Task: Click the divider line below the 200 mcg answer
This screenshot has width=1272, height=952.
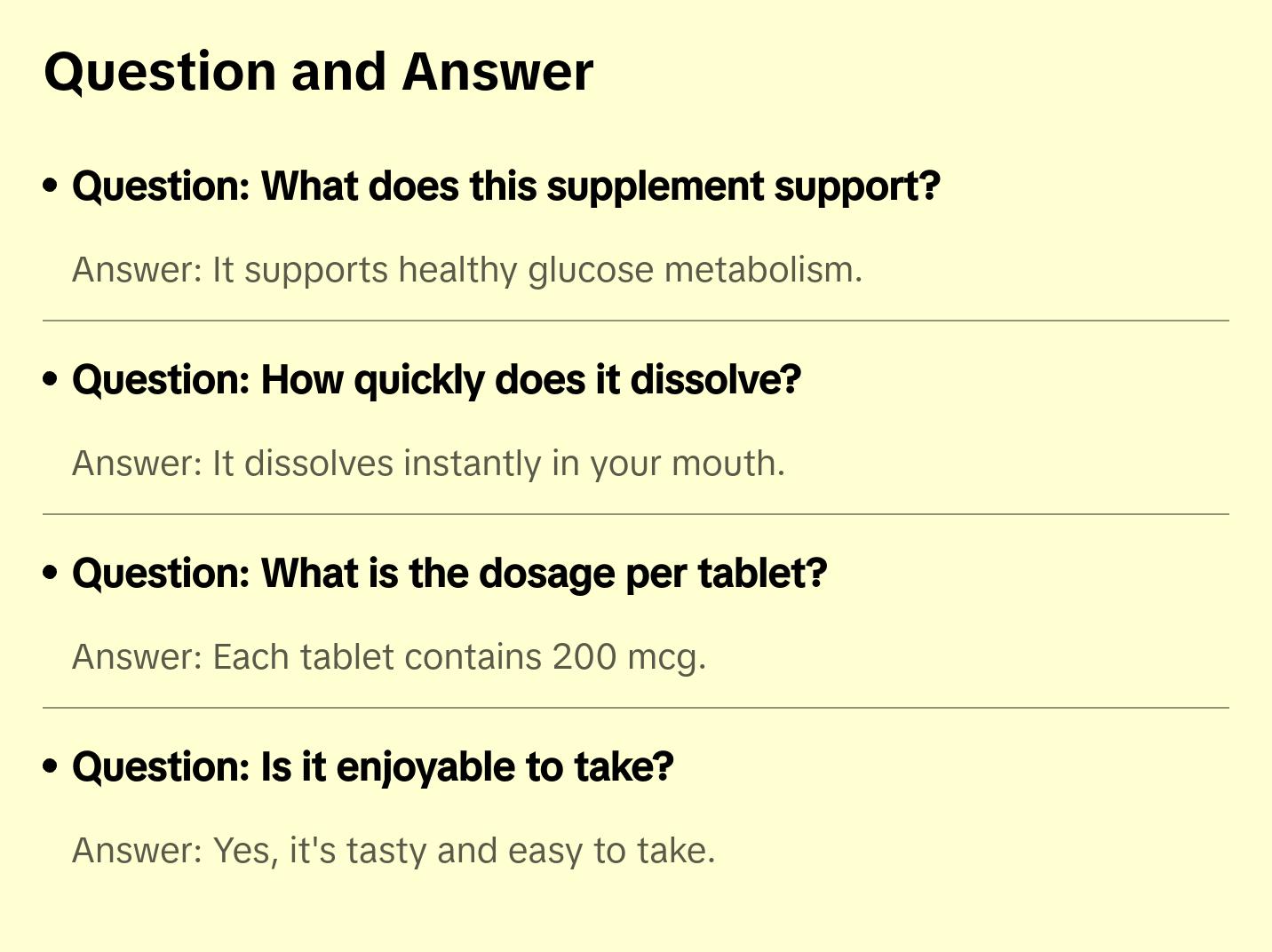Action: [636, 708]
